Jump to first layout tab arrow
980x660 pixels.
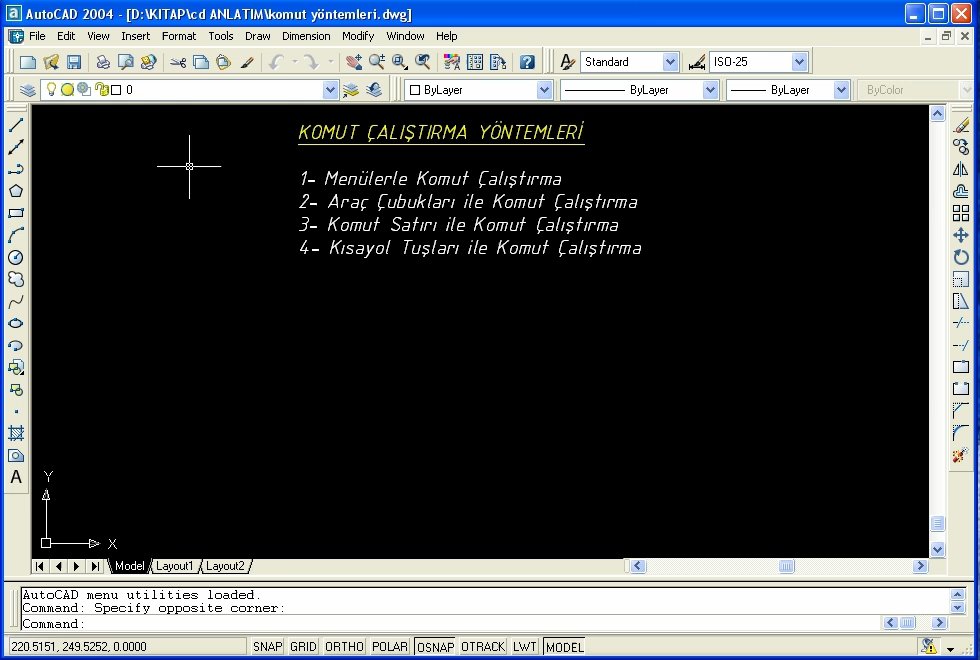pos(40,566)
